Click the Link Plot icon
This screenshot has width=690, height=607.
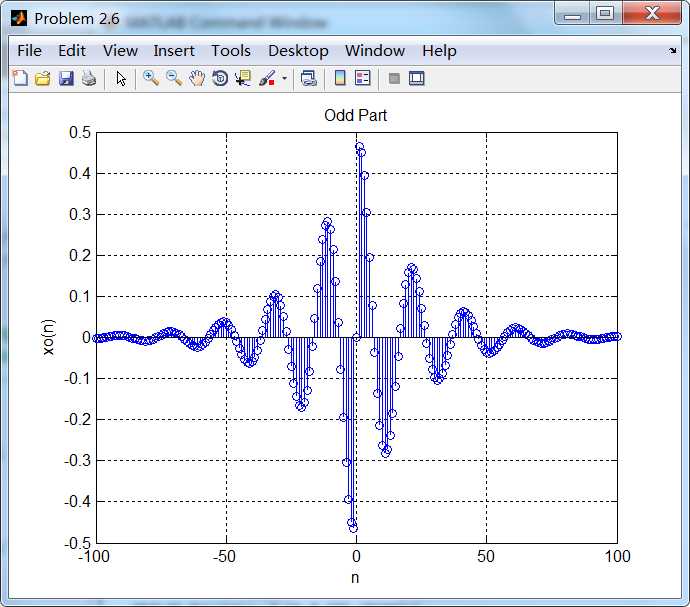(308, 78)
